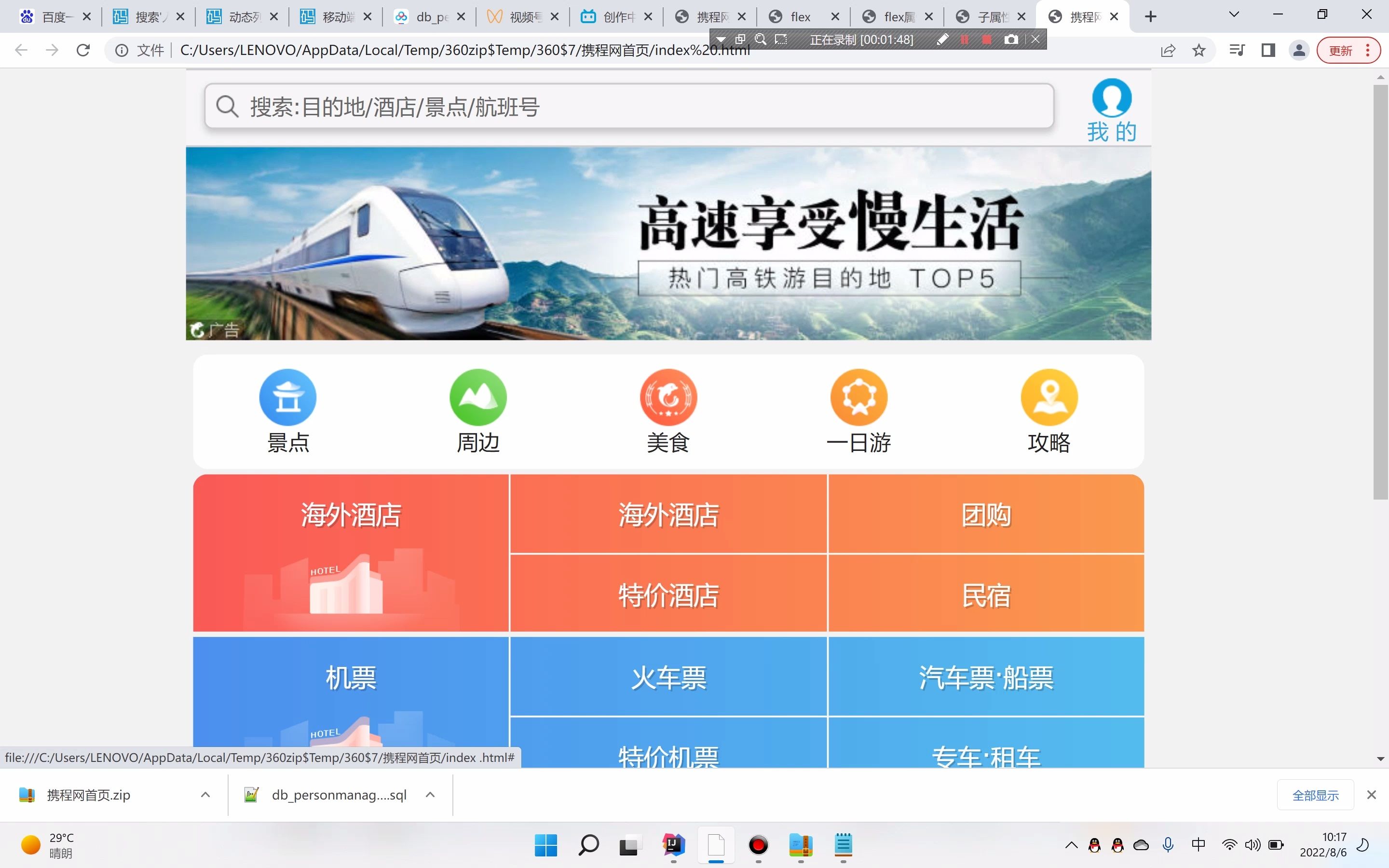Screen dimensions: 1389x868
Task: Open 我的 user profile icon
Action: point(1111,99)
